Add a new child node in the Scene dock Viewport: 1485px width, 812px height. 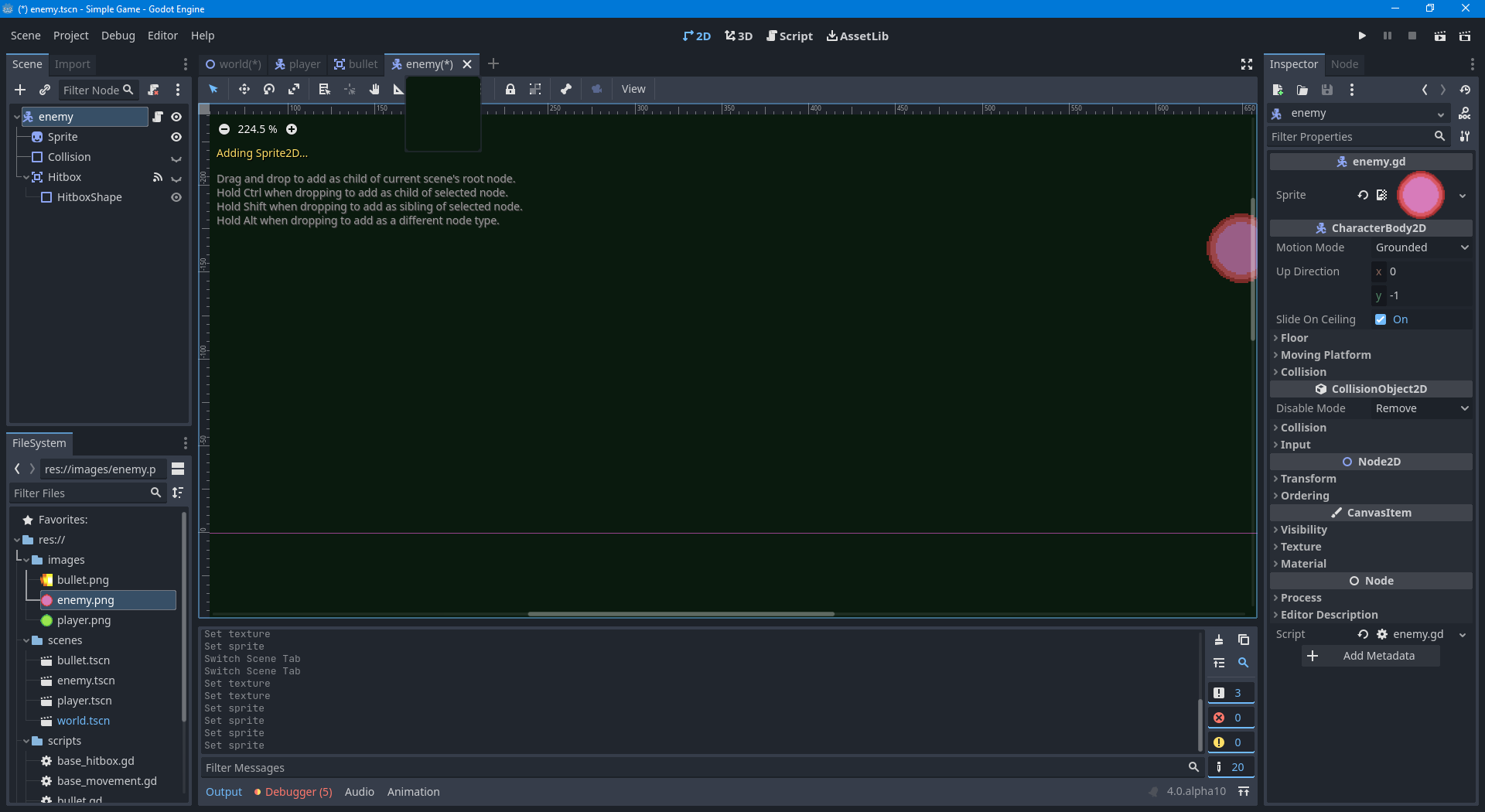(x=20, y=90)
